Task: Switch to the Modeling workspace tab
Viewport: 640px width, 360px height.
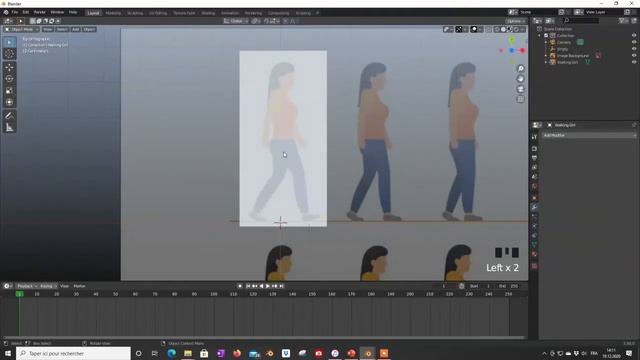Action: point(113,13)
